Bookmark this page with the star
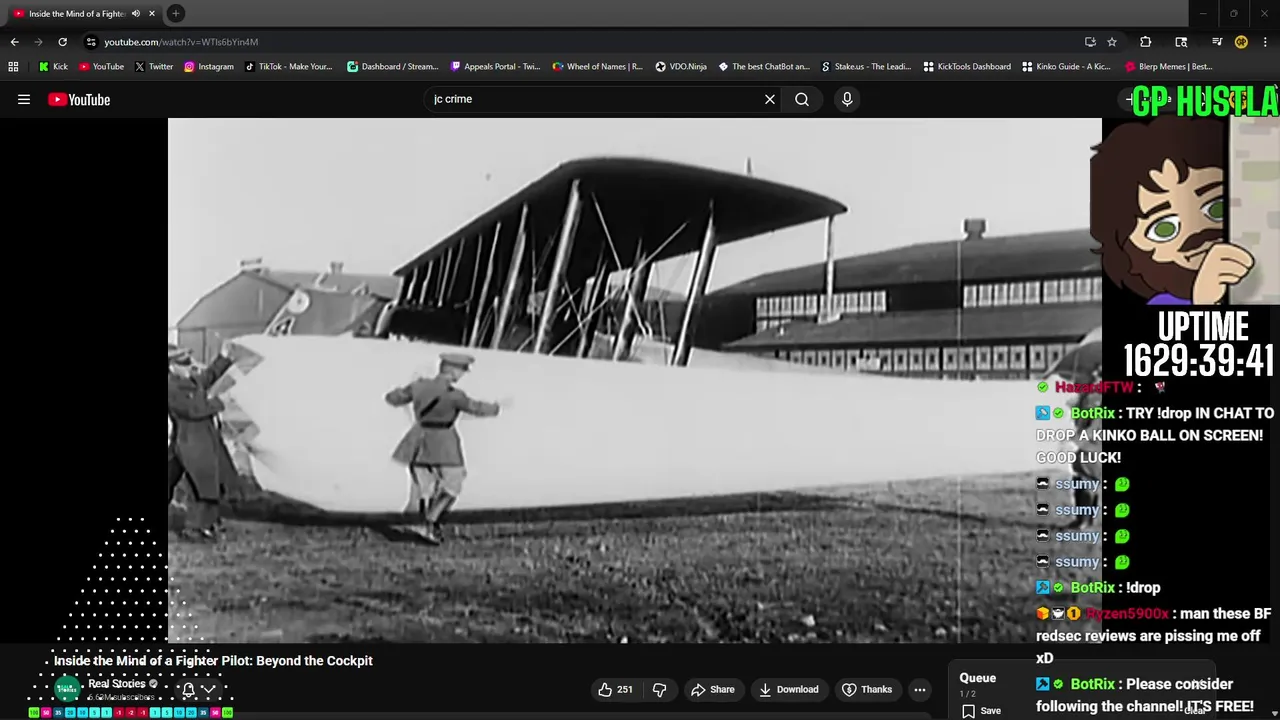Image resolution: width=1280 pixels, height=720 pixels. coord(1112,42)
